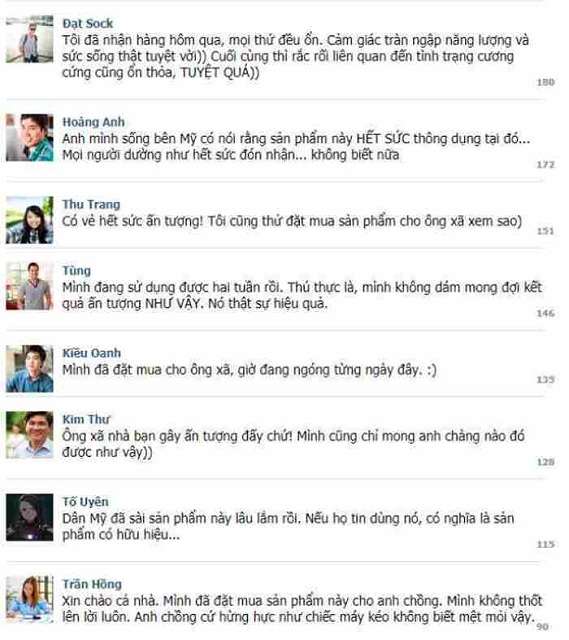
Task: Click the Trần Hồng commenter name
Action: 92,584
